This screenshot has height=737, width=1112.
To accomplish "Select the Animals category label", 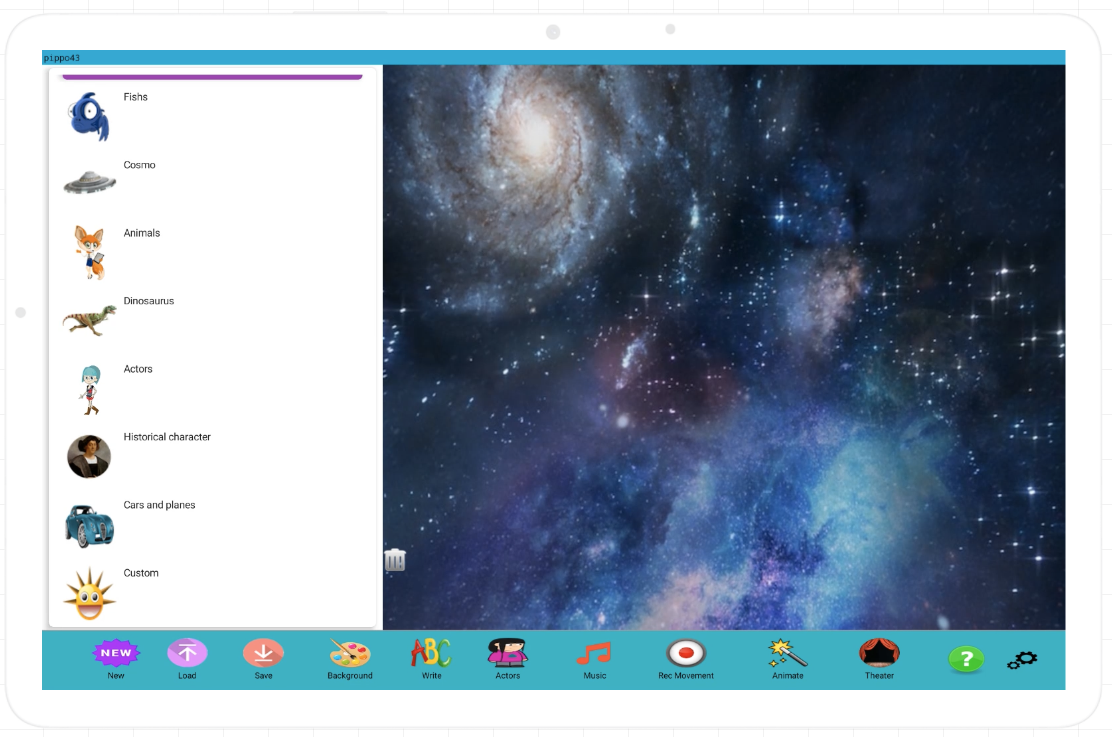I will 142,233.
